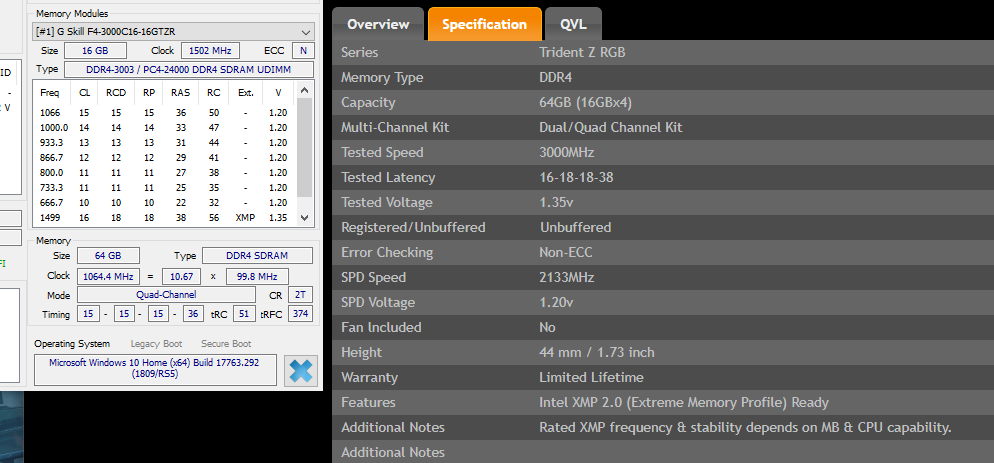
Task: Click the SPD Speed value 2133MHz
Action: (x=566, y=278)
